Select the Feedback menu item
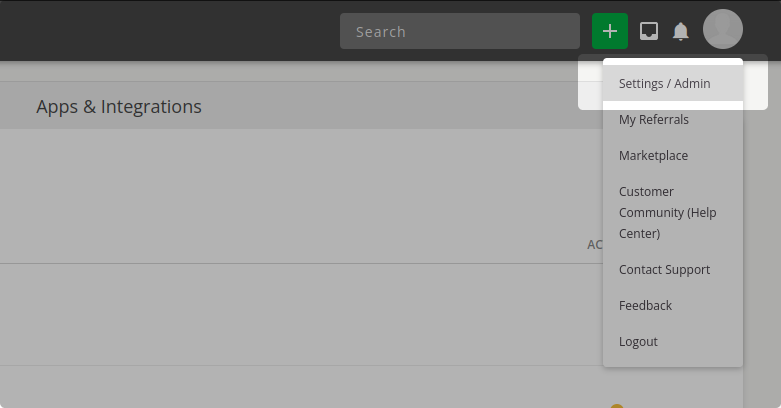 click(645, 306)
